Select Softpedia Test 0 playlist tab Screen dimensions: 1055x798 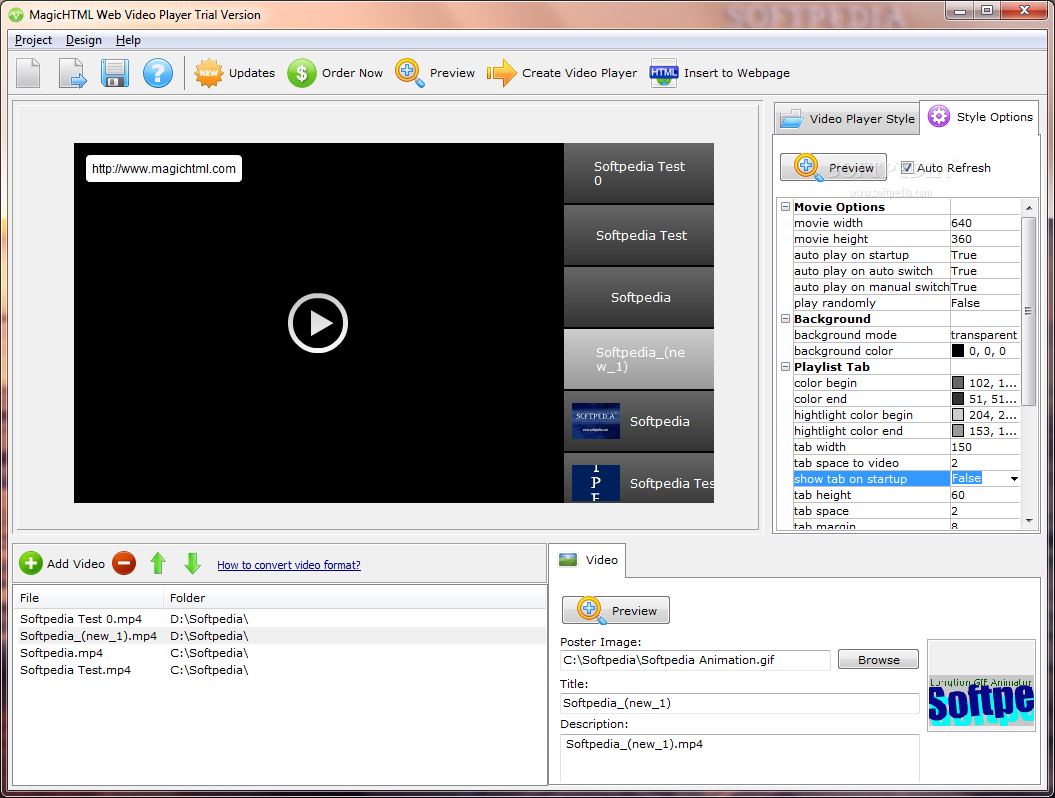pos(639,173)
